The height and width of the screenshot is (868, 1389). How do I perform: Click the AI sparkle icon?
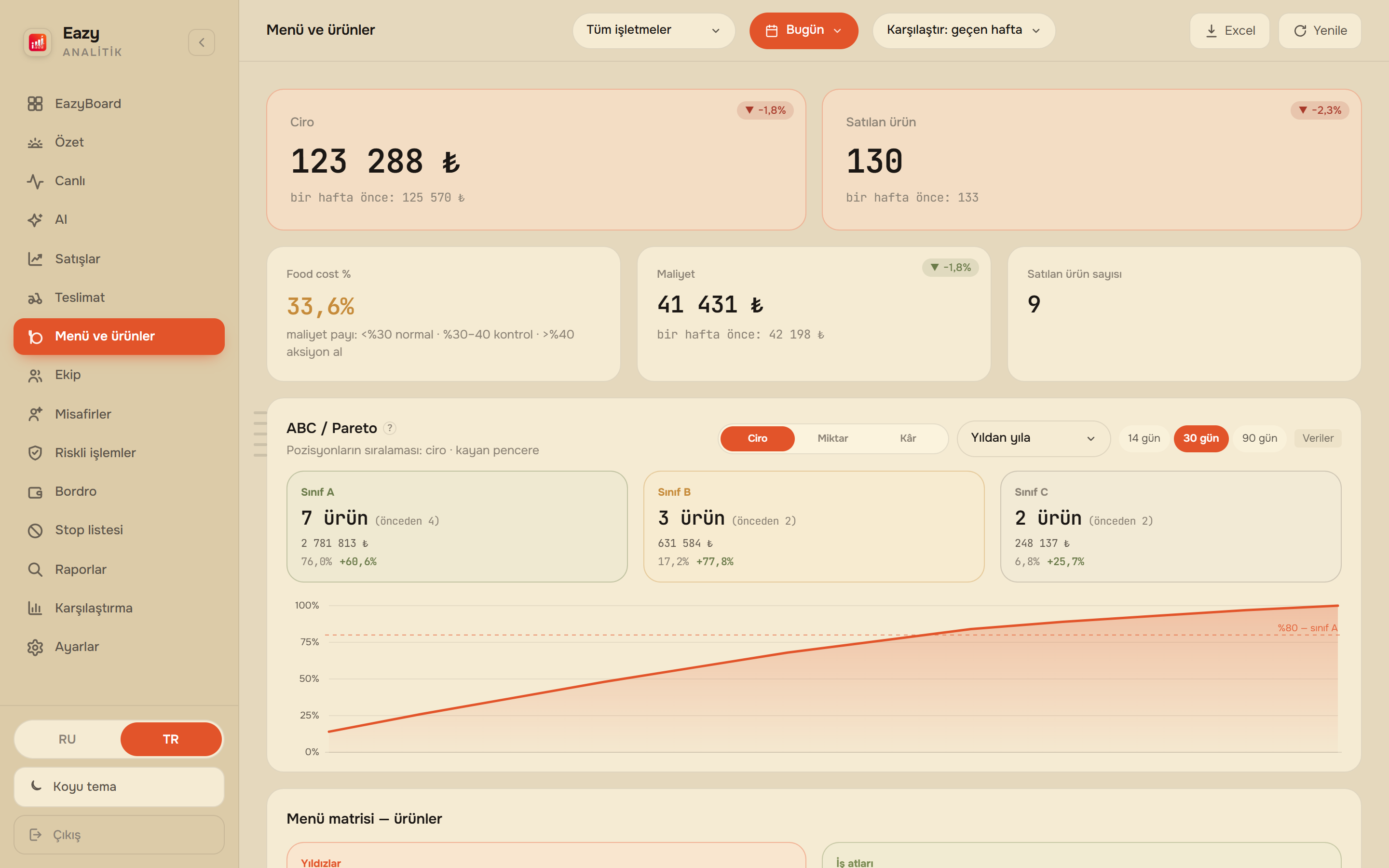(x=35, y=220)
